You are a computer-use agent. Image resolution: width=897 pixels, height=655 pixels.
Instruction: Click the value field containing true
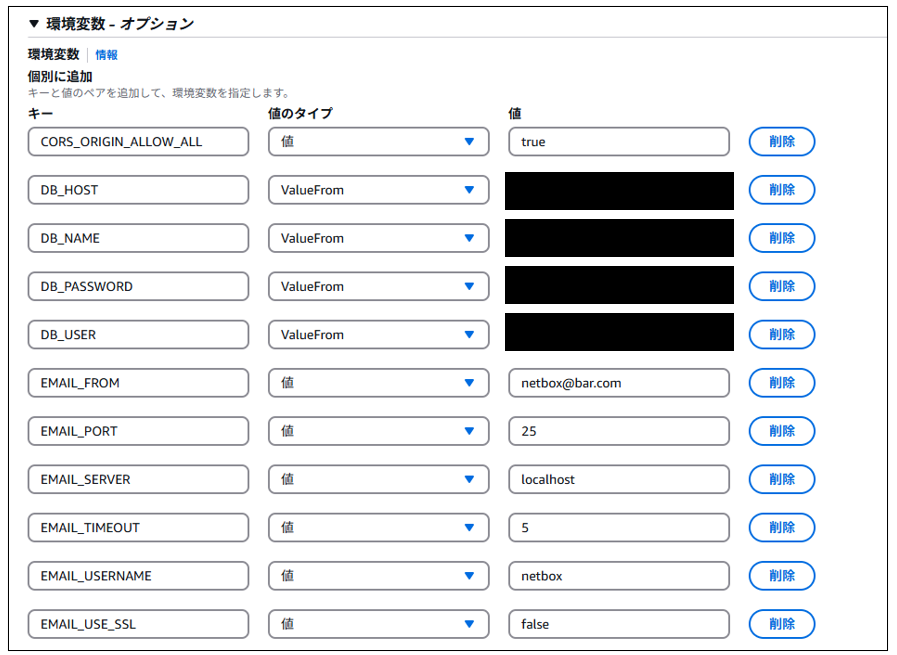[619, 142]
